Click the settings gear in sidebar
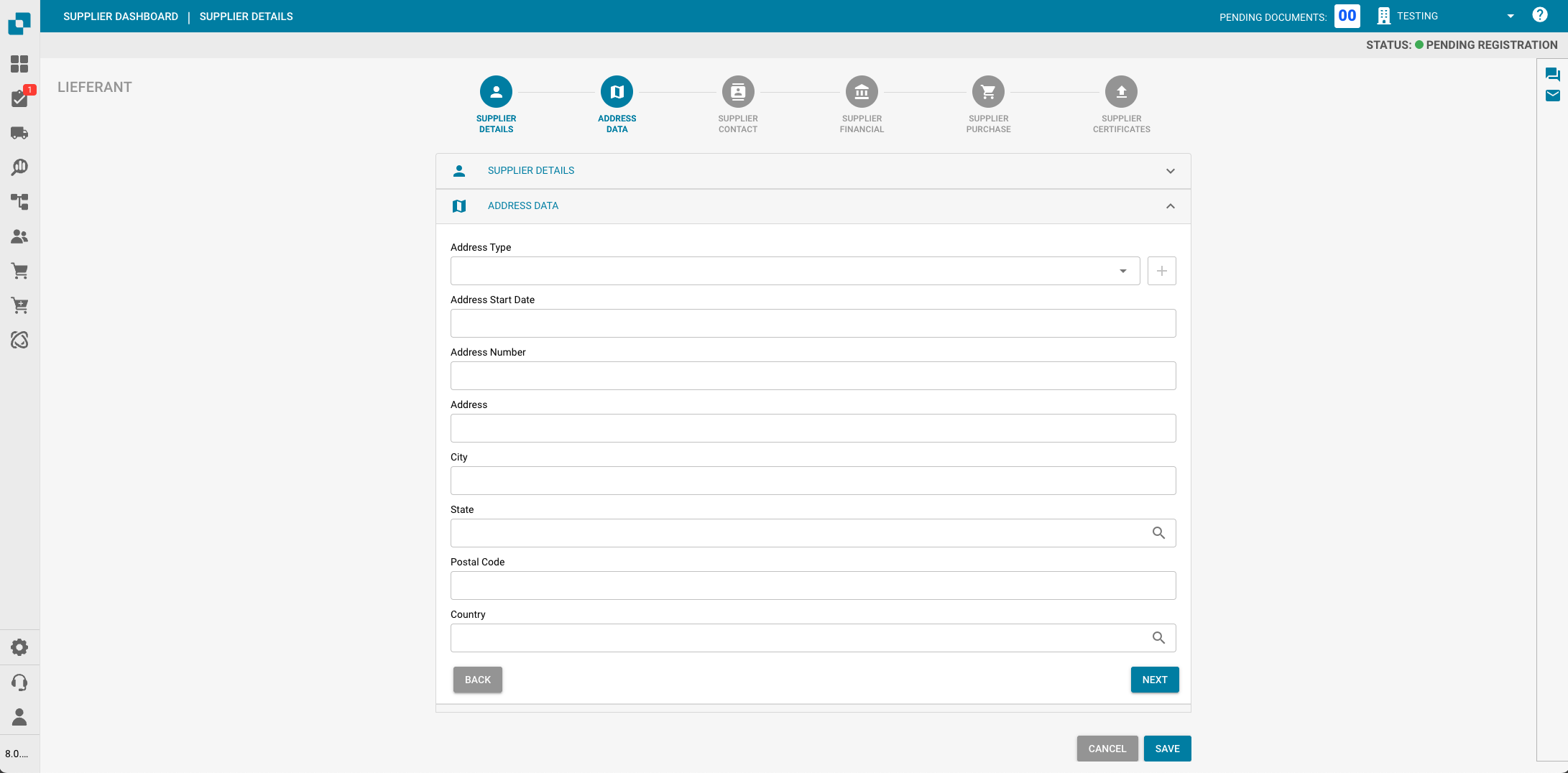This screenshot has height=773, width=1568. click(19, 647)
